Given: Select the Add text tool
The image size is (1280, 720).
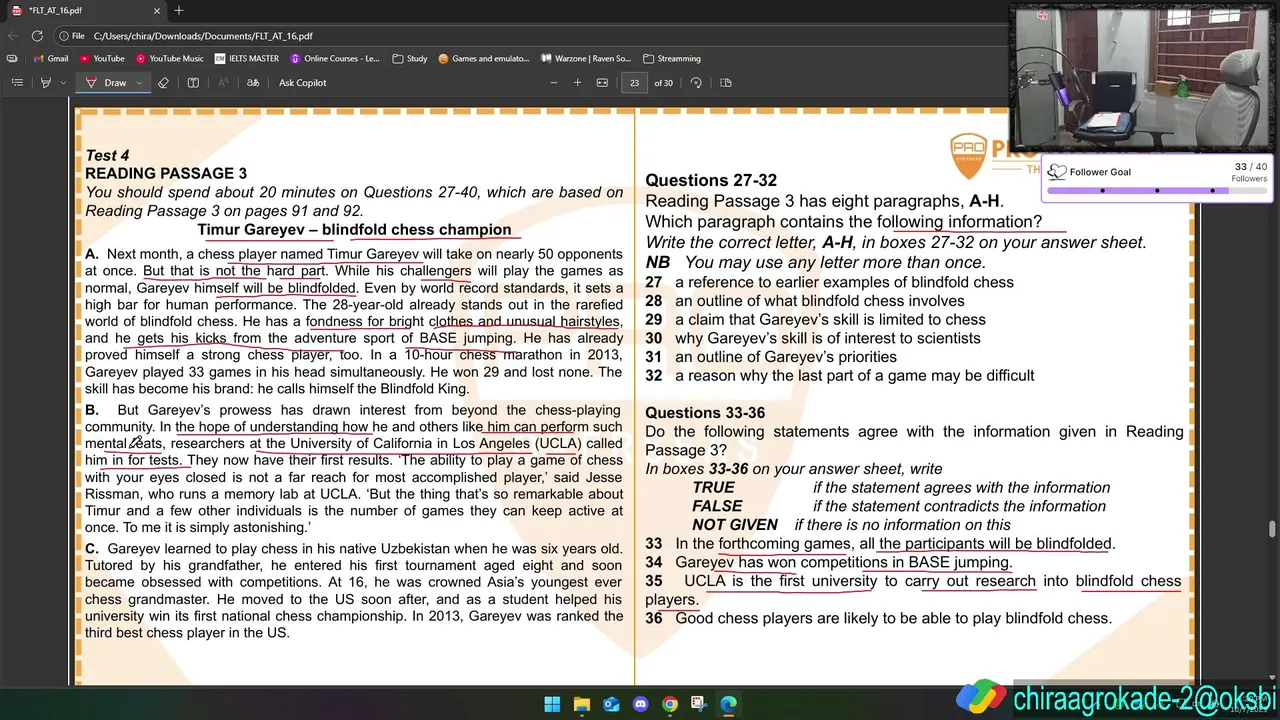Looking at the screenshot, I should pyautogui.click(x=193, y=83).
